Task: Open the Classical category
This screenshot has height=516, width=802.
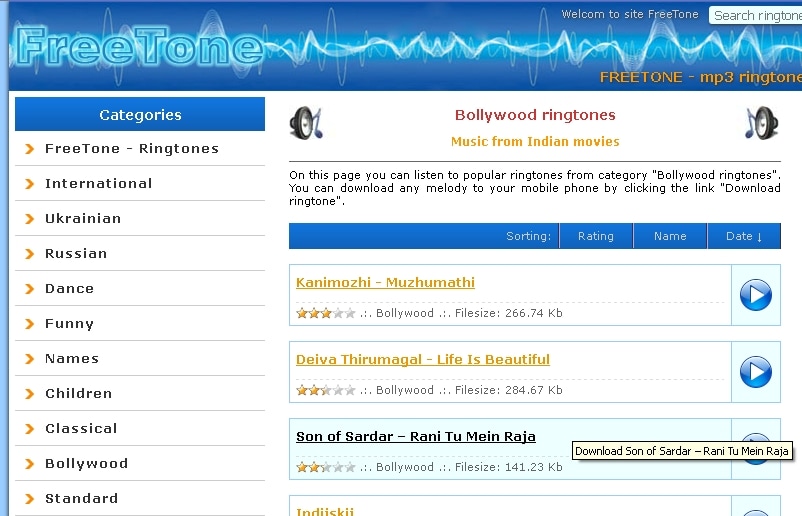Action: [x=81, y=429]
